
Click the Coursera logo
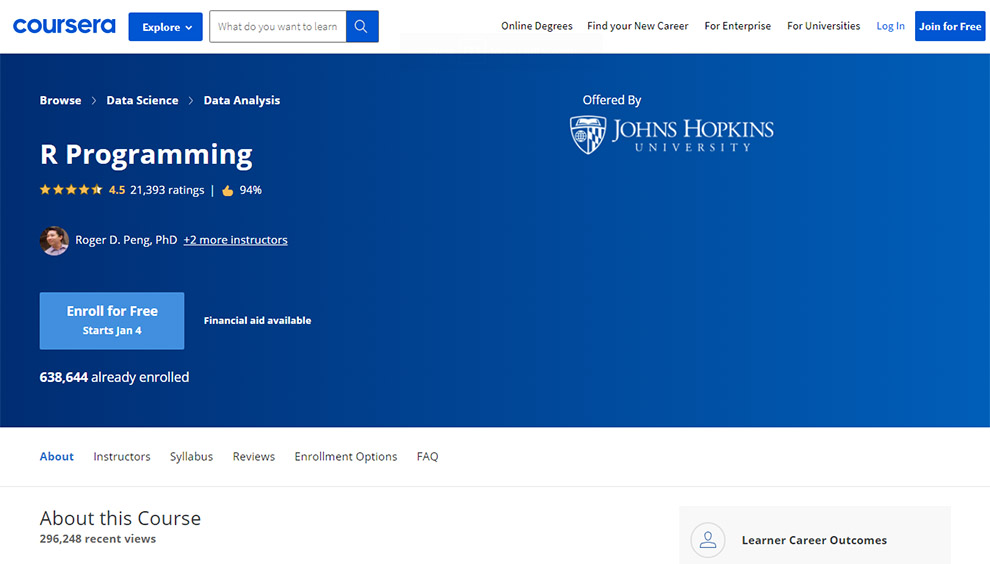point(64,26)
